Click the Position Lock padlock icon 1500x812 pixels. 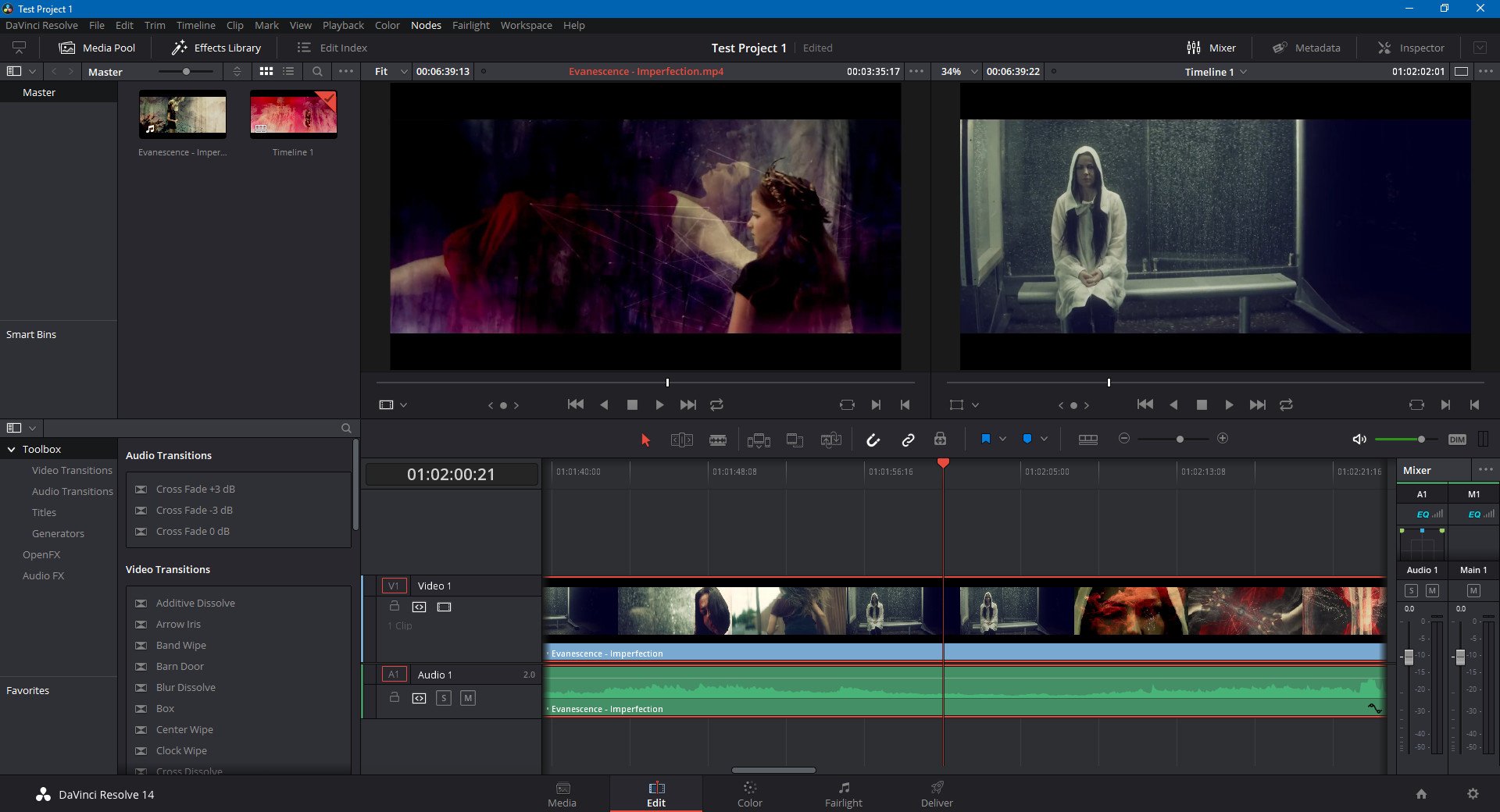coord(941,440)
